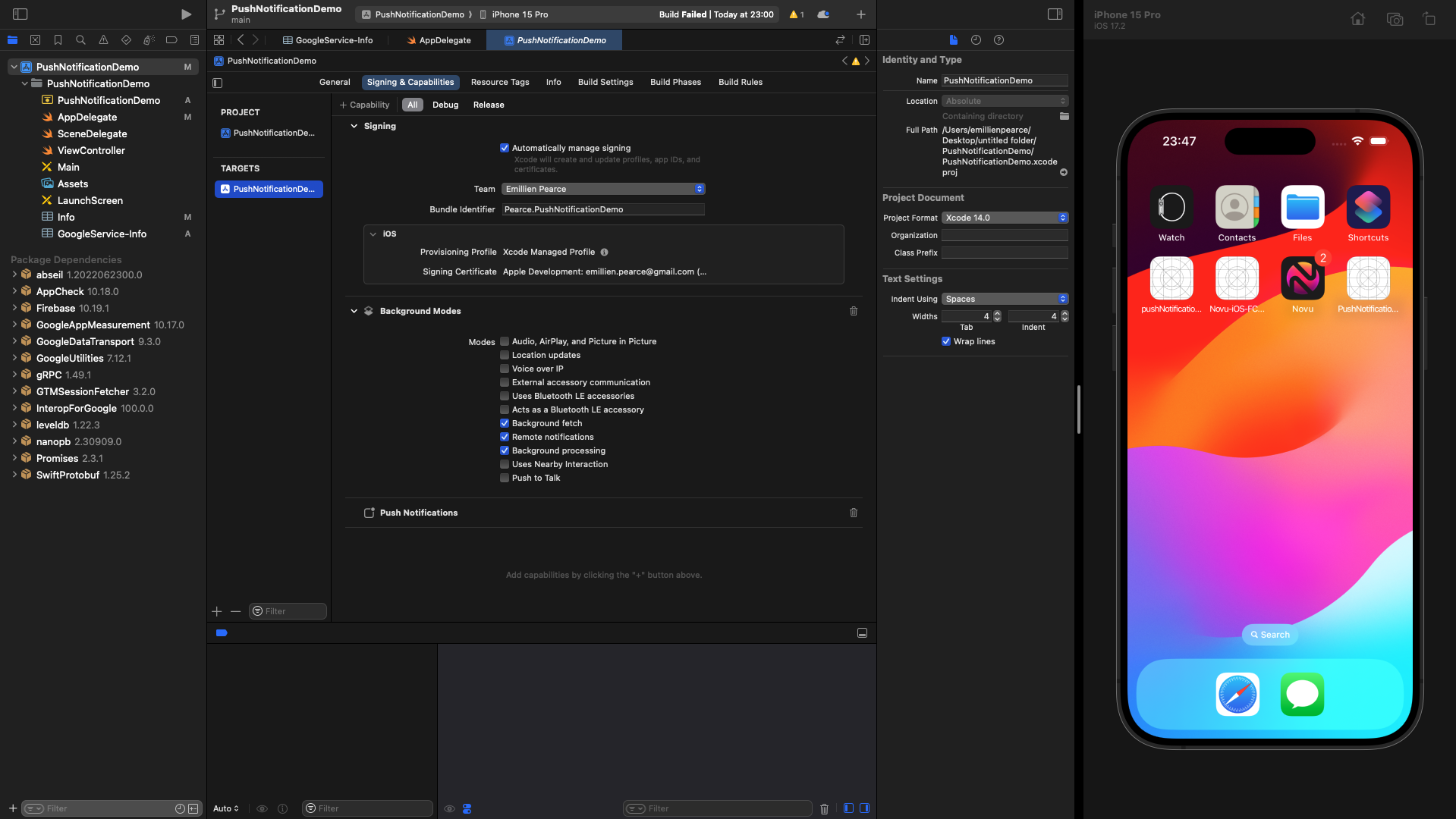Expand the Firebase package dependency

(x=14, y=308)
